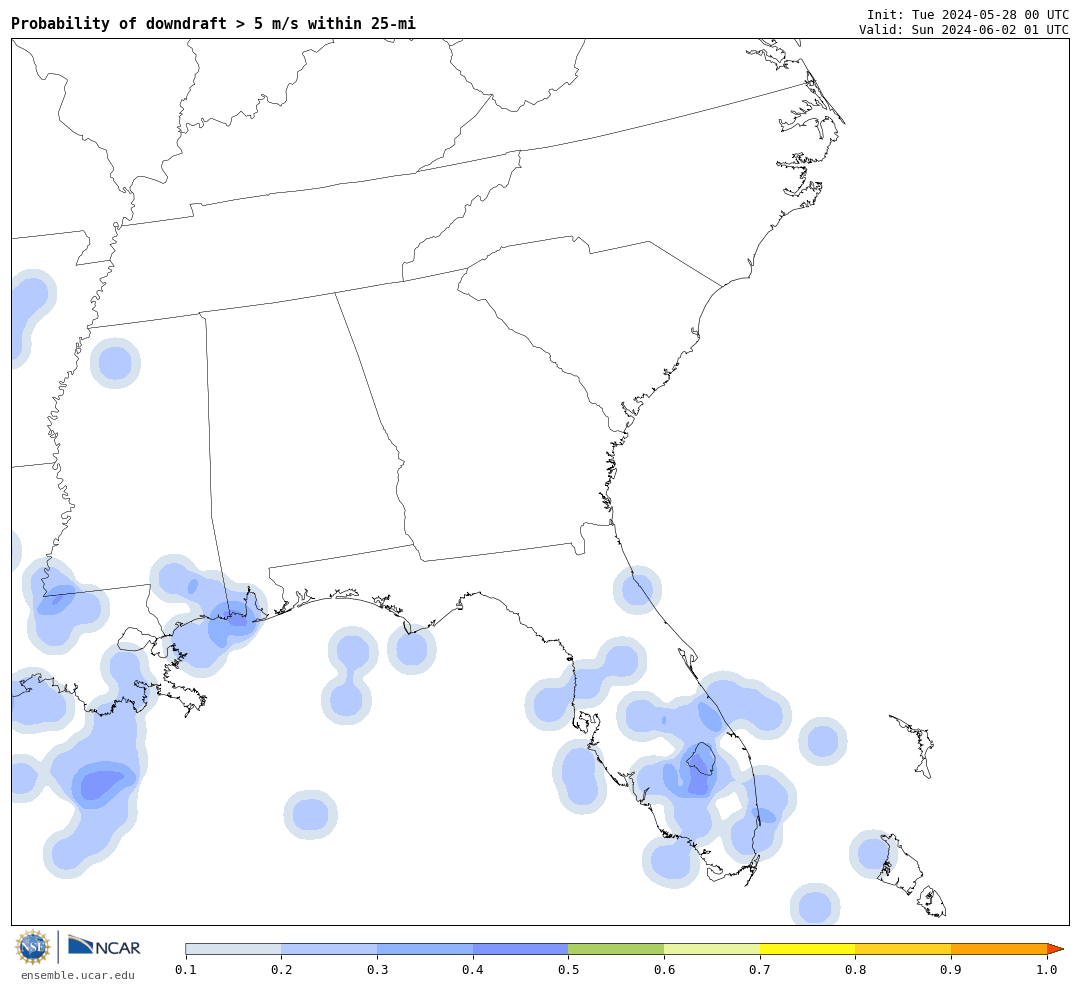
Task: Click the 0.1–0.2 pale gray-blue colorbar segment
Action: (233, 949)
